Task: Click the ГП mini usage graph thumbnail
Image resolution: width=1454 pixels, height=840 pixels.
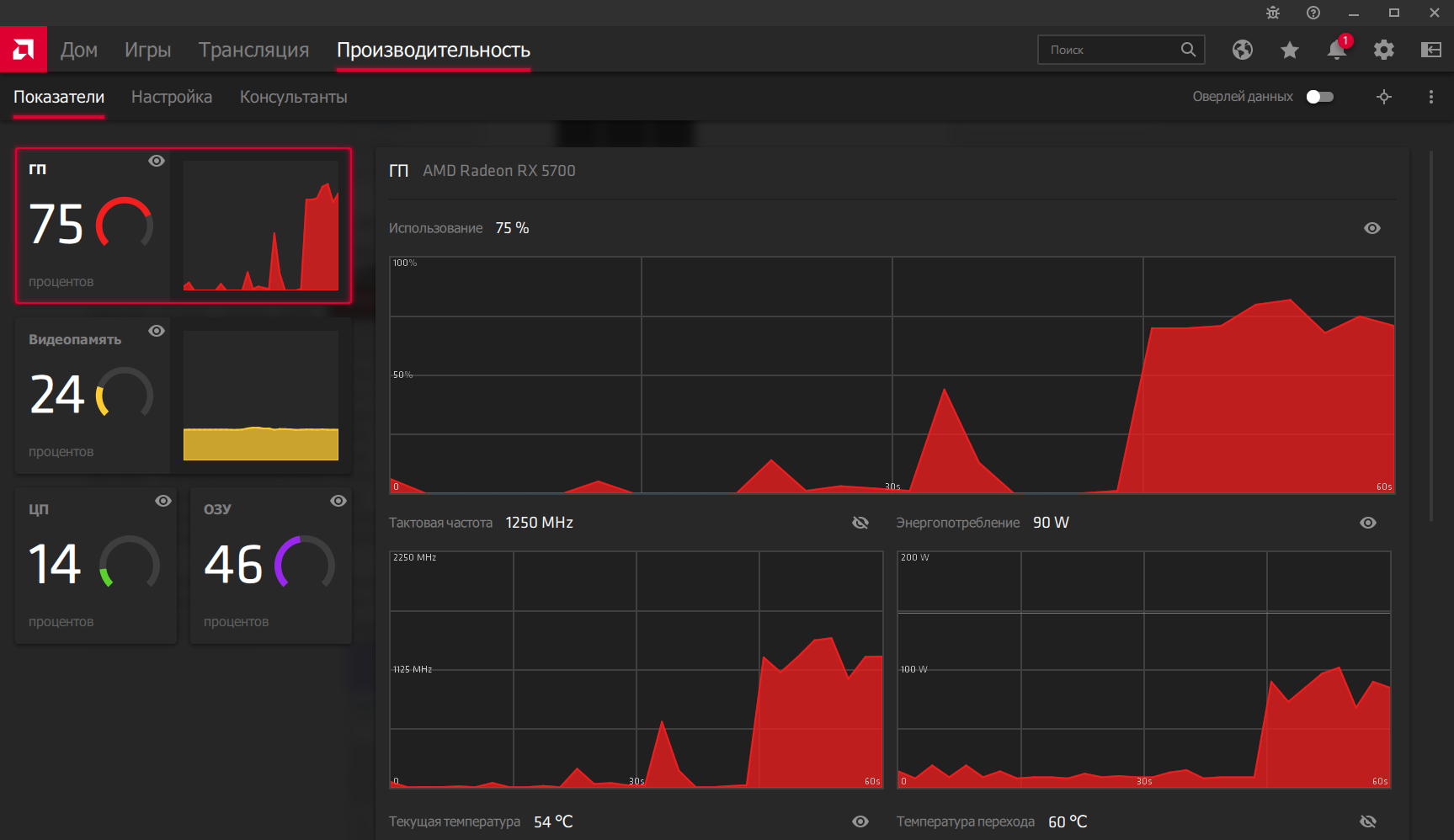Action: (x=261, y=226)
